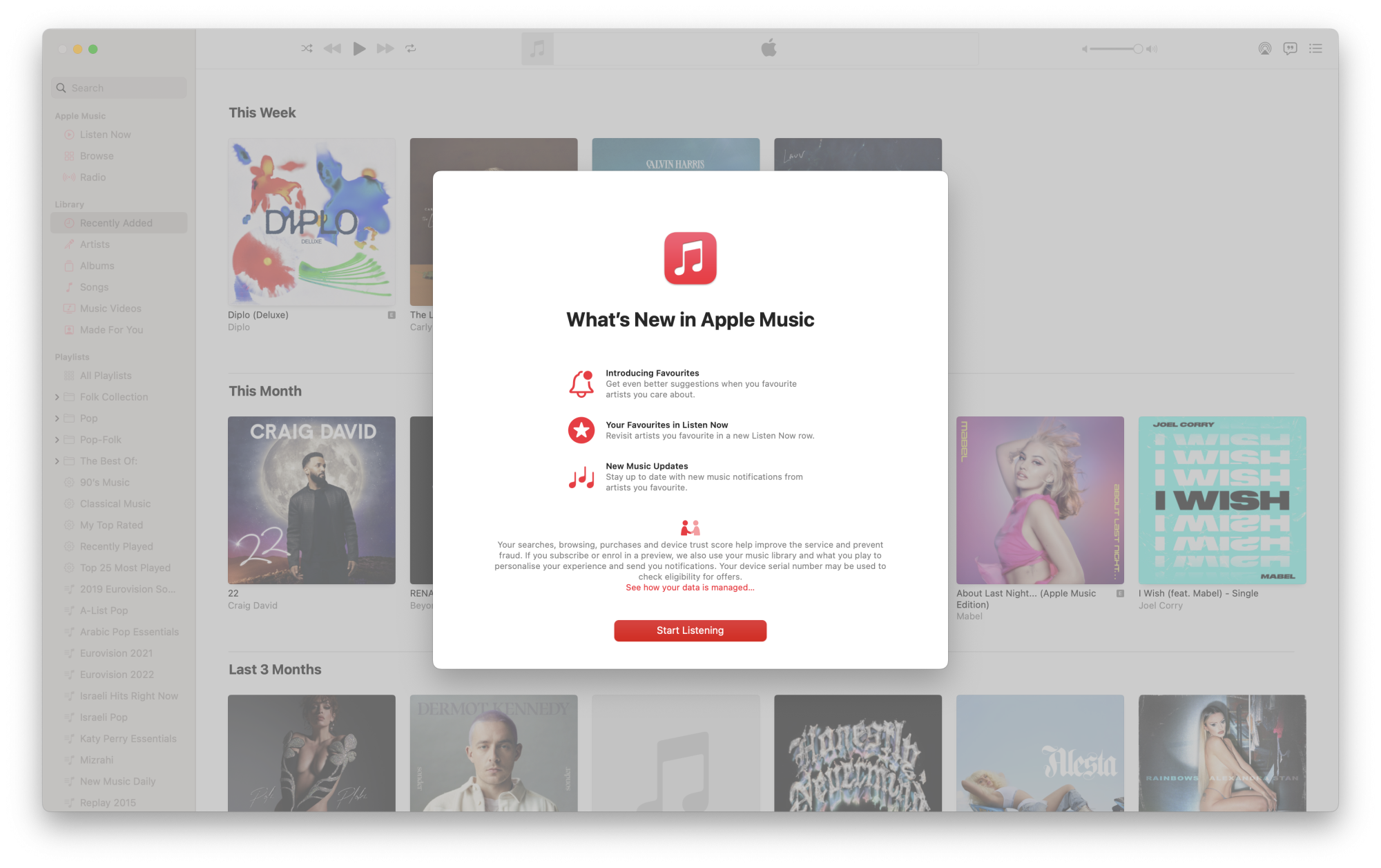Screen dimensions: 1381x868
Task: Open About Last Night album cover
Action: pos(1040,501)
